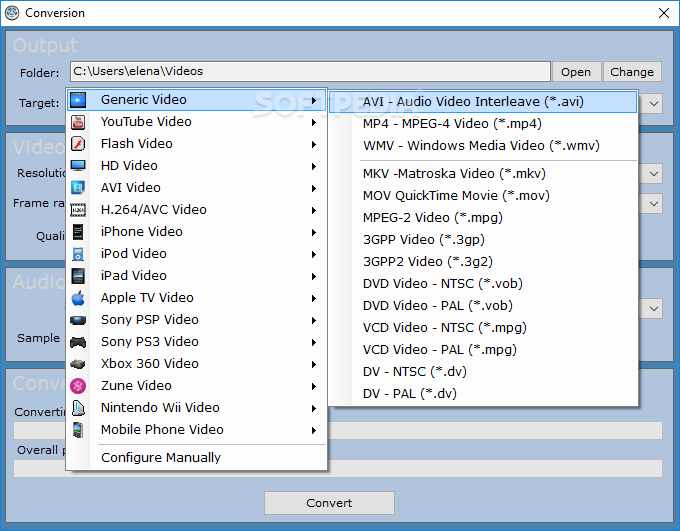680x531 pixels.
Task: Pick VCD Video - PAL format
Action: tap(483, 350)
